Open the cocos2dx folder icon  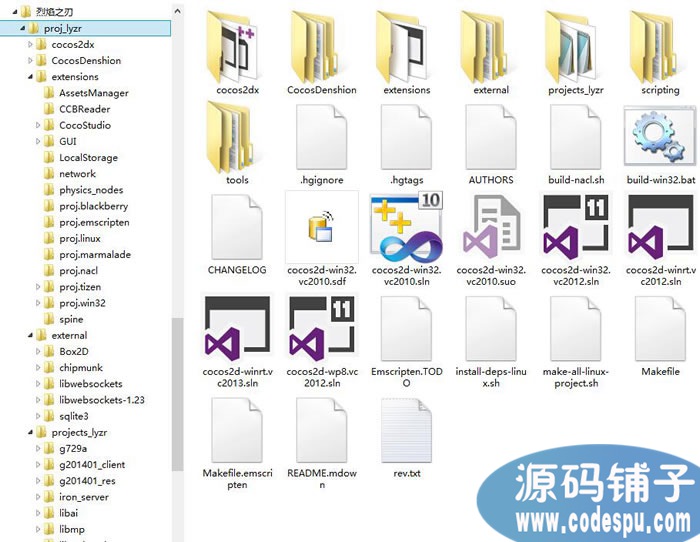(232, 47)
